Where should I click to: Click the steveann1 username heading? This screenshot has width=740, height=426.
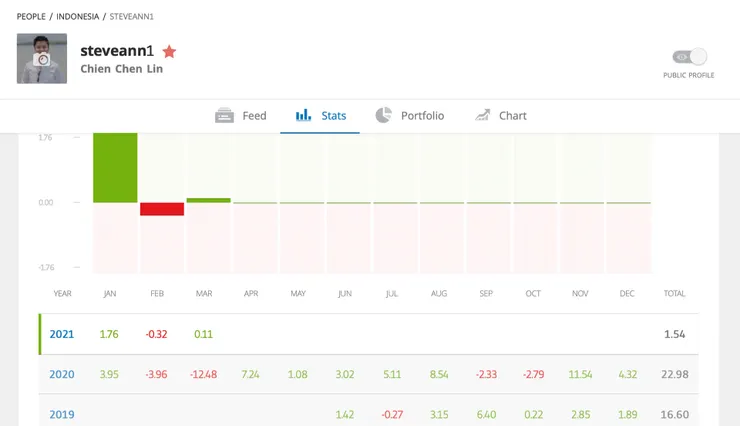pyautogui.click(x=117, y=51)
